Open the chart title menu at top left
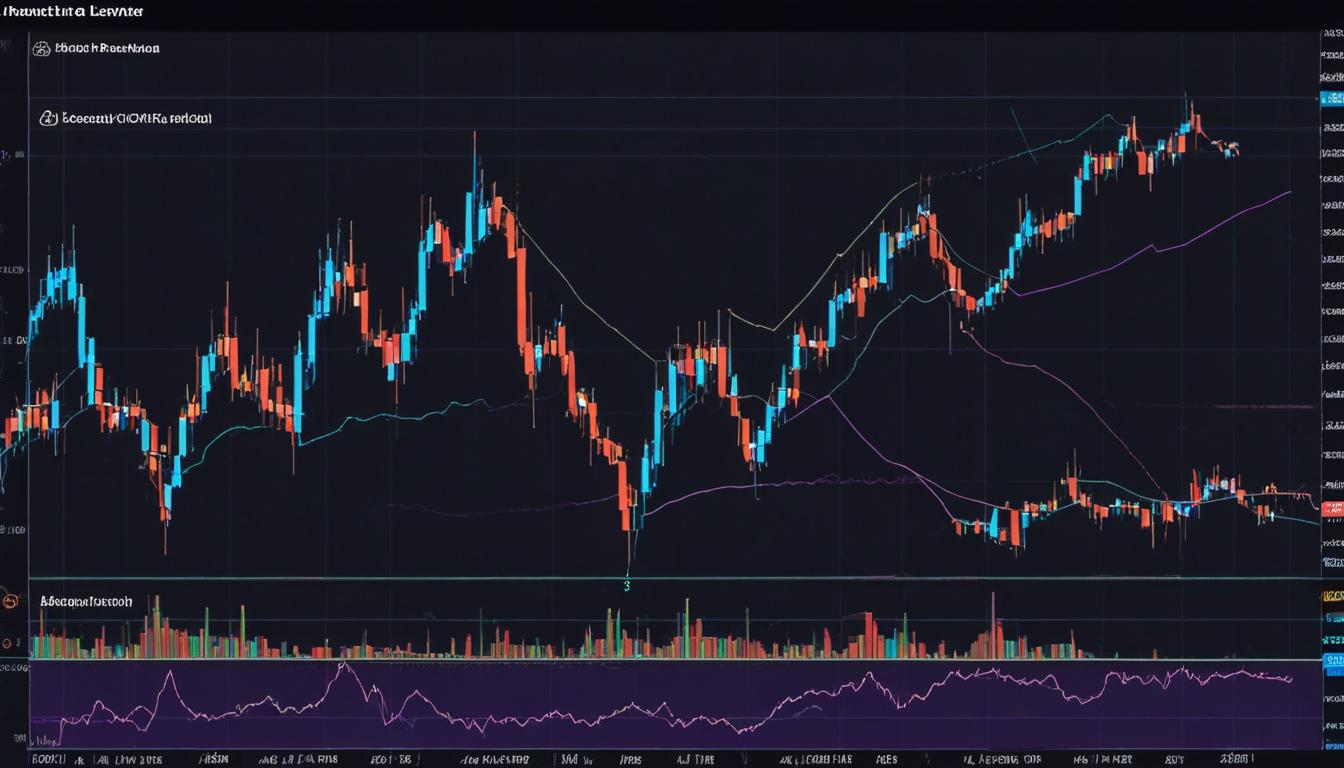This screenshot has height=768, width=1344. (x=70, y=11)
